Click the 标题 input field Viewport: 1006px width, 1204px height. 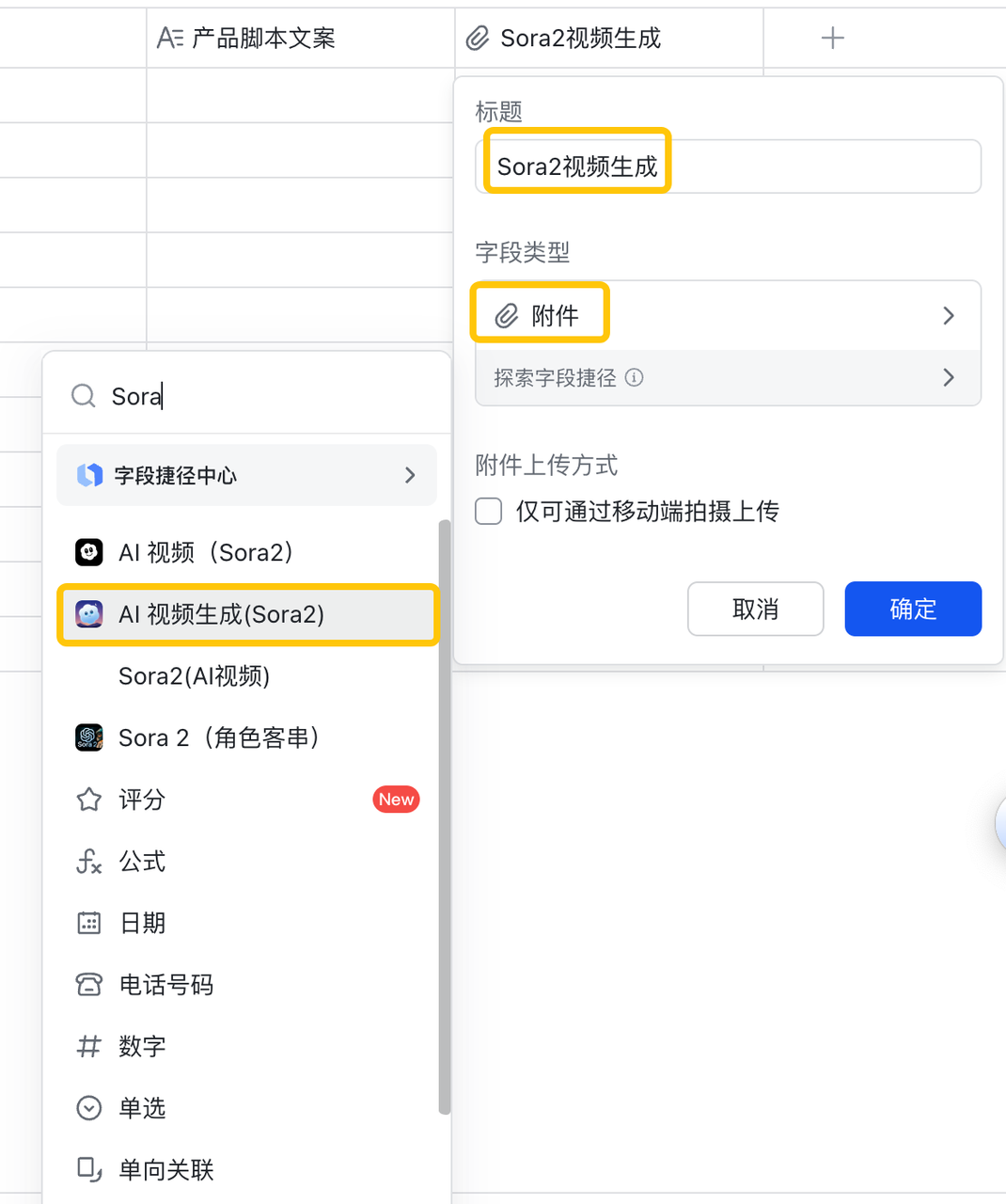click(x=728, y=166)
